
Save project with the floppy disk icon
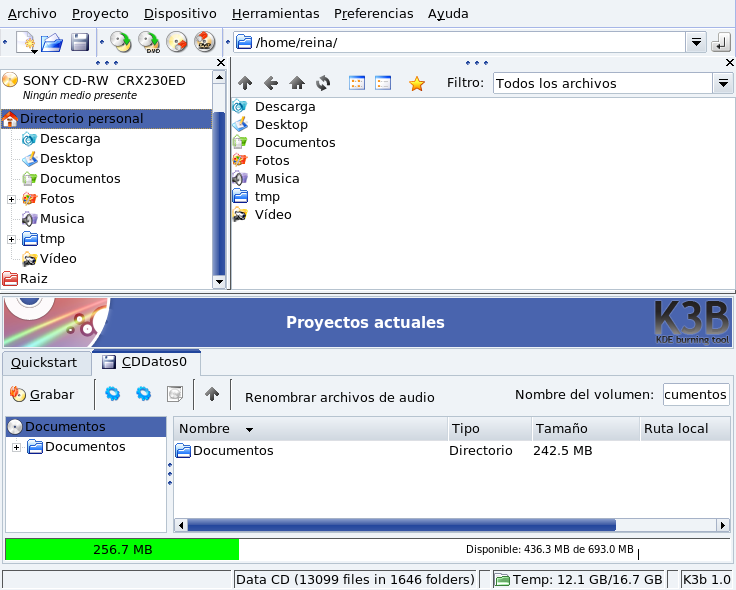[80, 42]
